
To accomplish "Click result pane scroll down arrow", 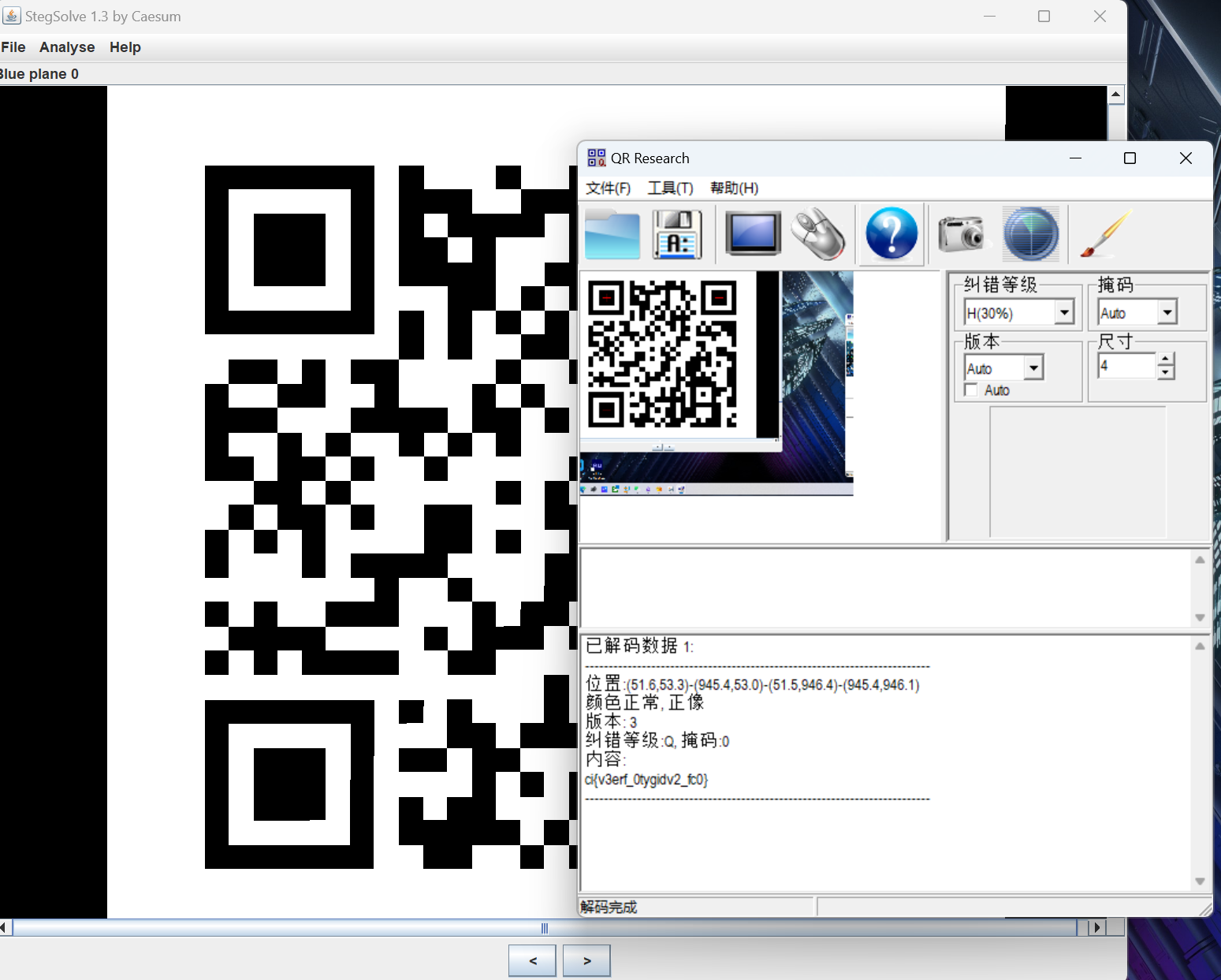I will point(1200,881).
